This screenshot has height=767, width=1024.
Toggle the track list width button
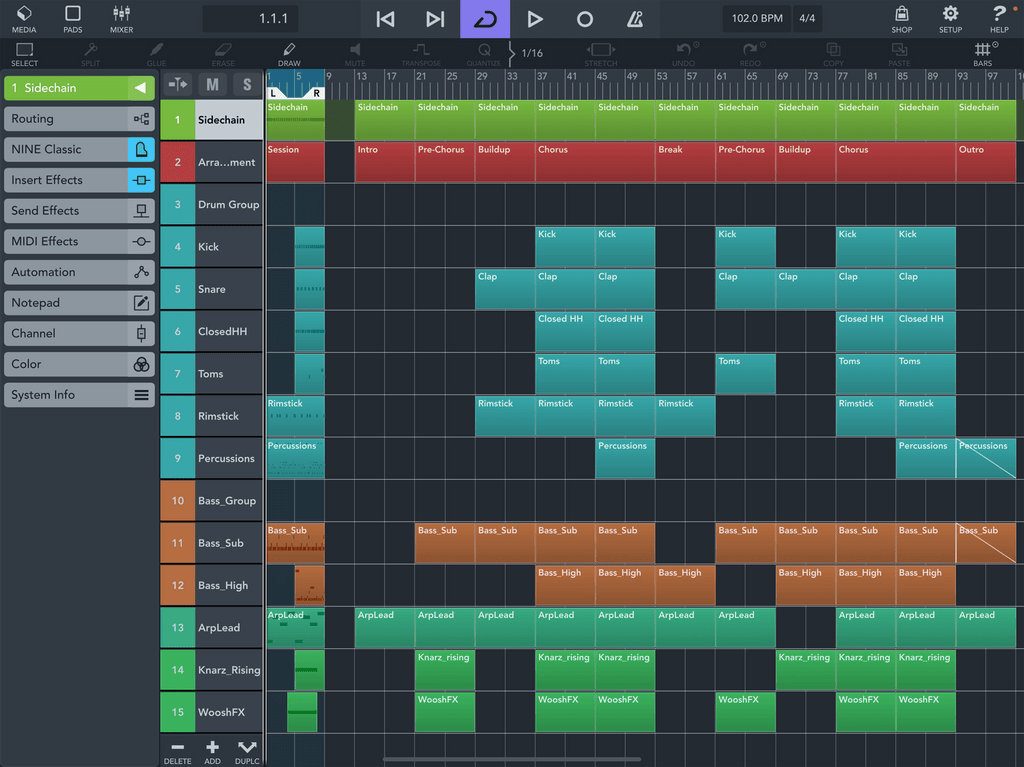click(177, 84)
